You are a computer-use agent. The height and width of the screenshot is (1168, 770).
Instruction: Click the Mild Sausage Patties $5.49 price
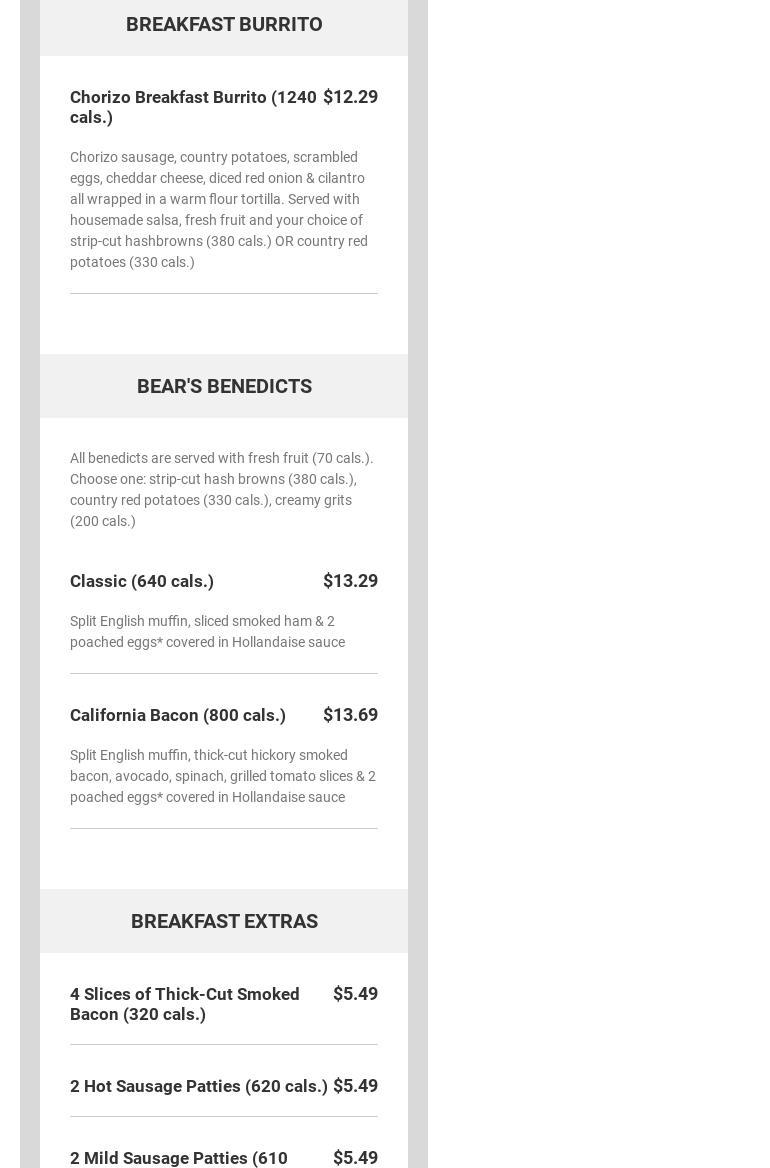(355, 1158)
